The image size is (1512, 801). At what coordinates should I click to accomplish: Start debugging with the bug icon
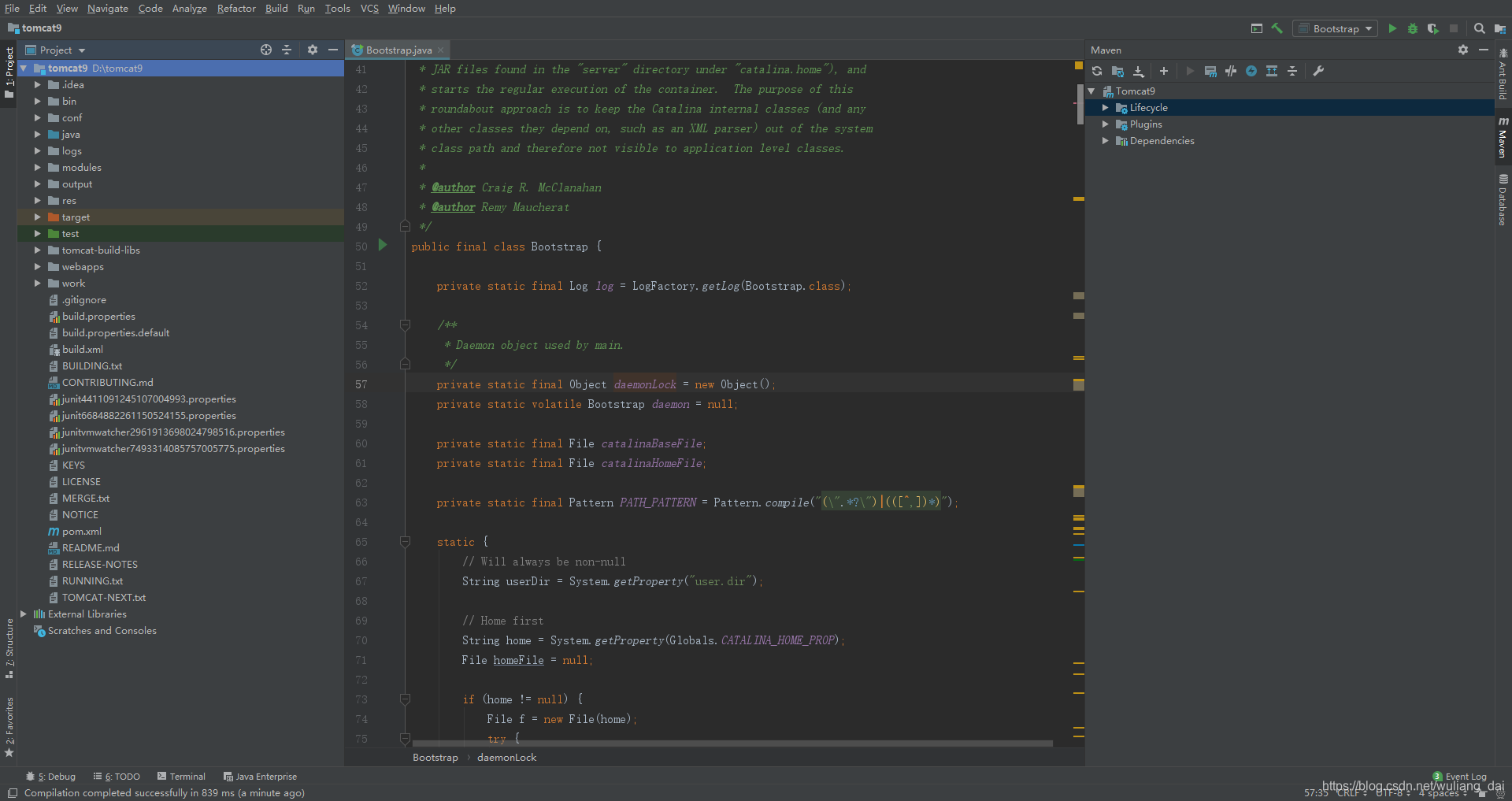pyautogui.click(x=1413, y=28)
